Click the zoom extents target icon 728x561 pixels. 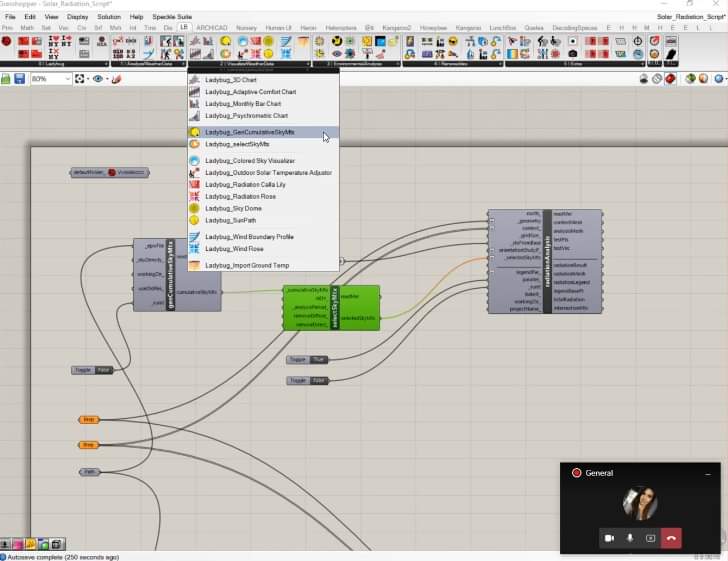click(x=80, y=79)
